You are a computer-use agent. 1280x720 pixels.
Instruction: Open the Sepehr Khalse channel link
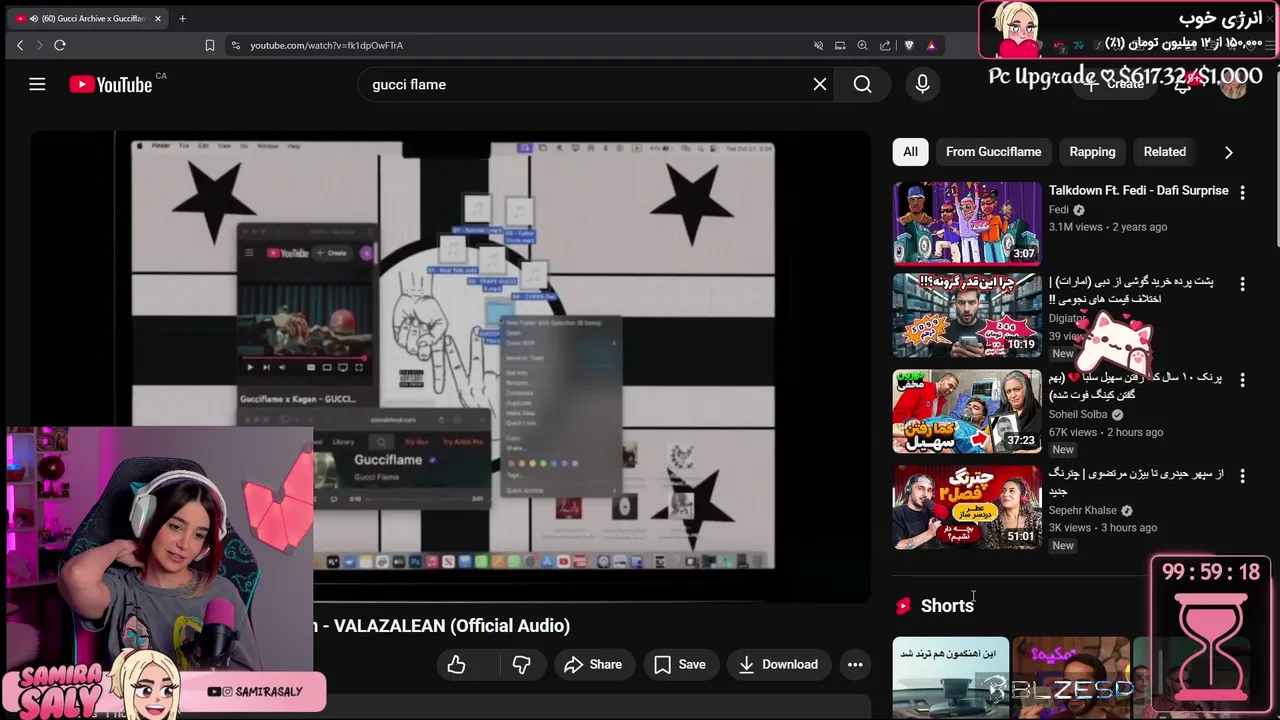[x=1083, y=510]
